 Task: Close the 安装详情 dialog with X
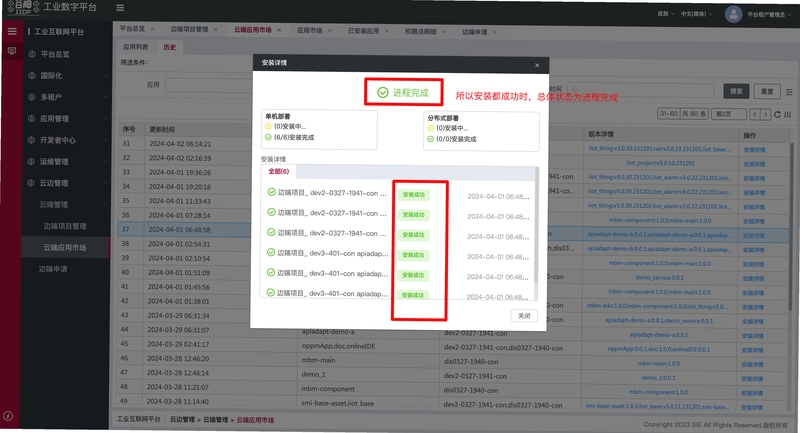point(537,65)
